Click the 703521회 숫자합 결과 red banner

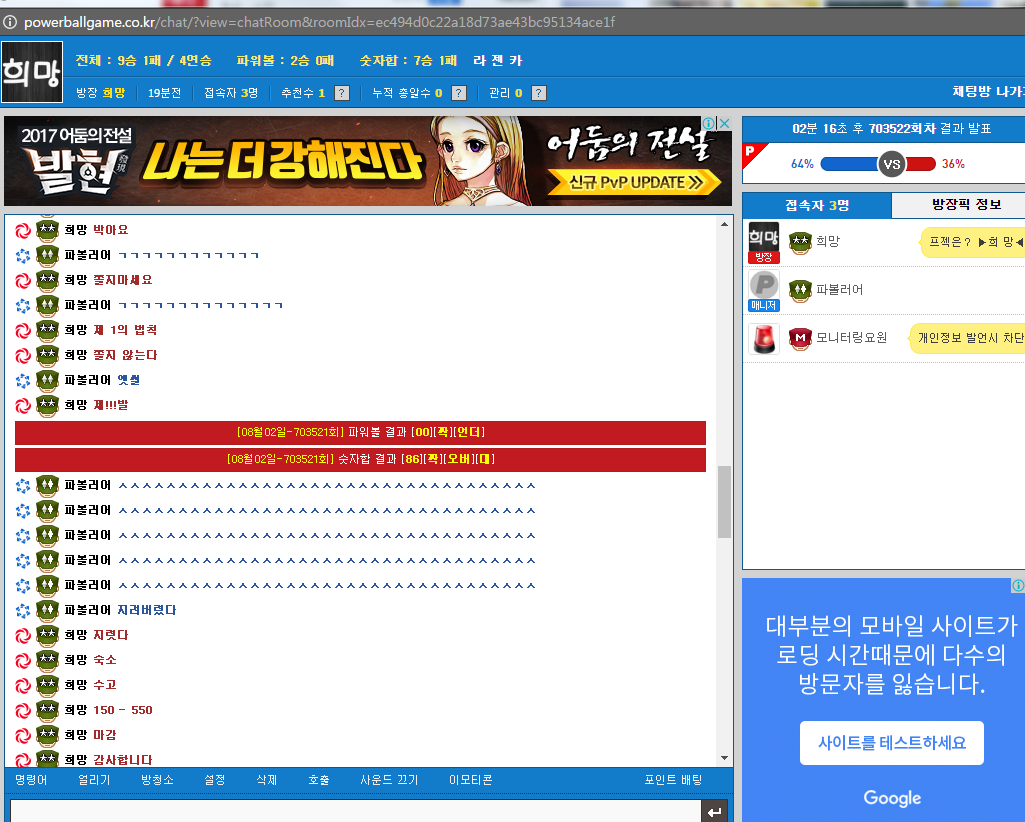360,459
